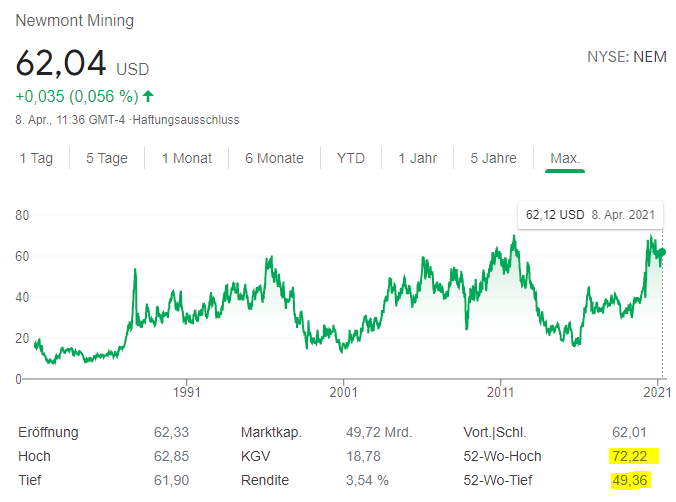Select the 1 Tag time range tab
This screenshot has height=502, width=676.
point(36,158)
